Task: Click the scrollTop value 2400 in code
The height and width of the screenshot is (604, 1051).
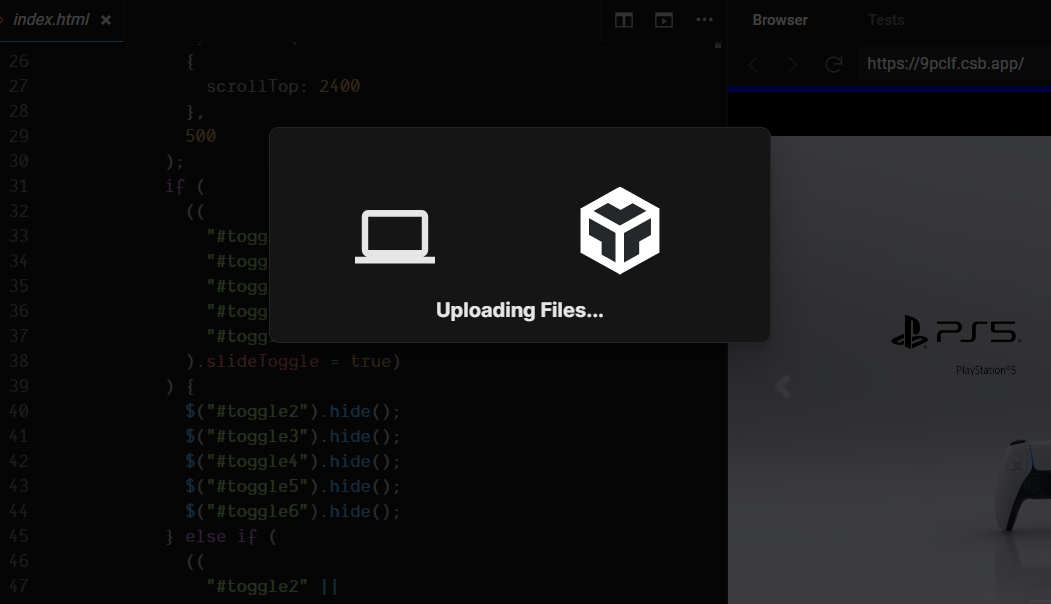Action: 340,86
